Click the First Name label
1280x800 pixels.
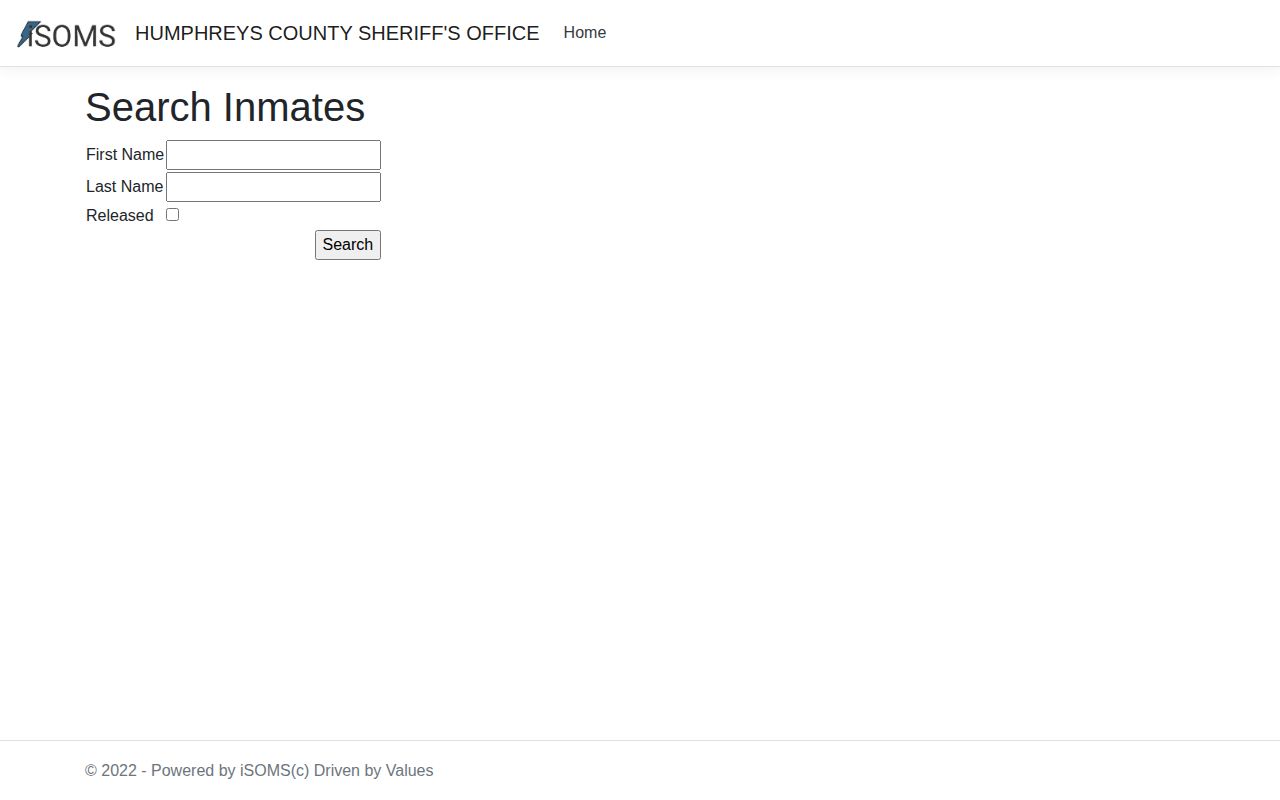[125, 155]
